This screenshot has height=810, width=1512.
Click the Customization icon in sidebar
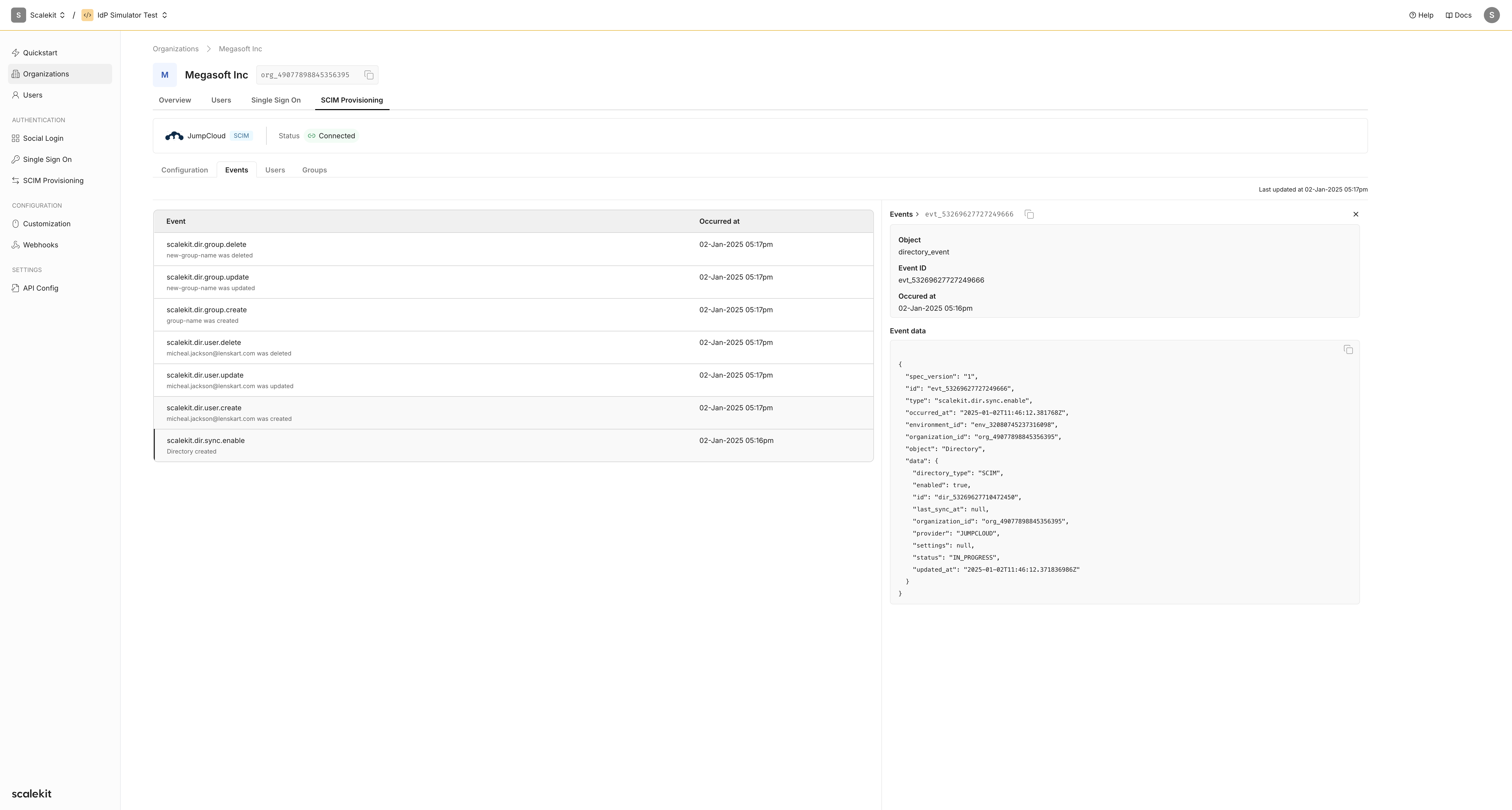[x=16, y=224]
